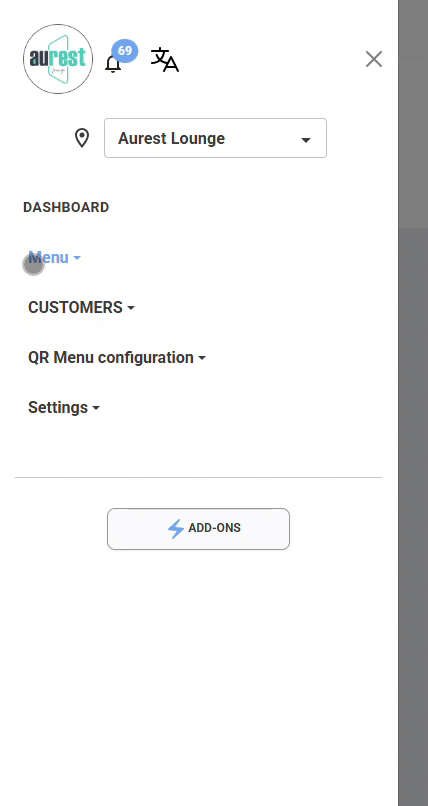The image size is (428, 806).
Task: Expand the Menu section
Action: point(54,258)
